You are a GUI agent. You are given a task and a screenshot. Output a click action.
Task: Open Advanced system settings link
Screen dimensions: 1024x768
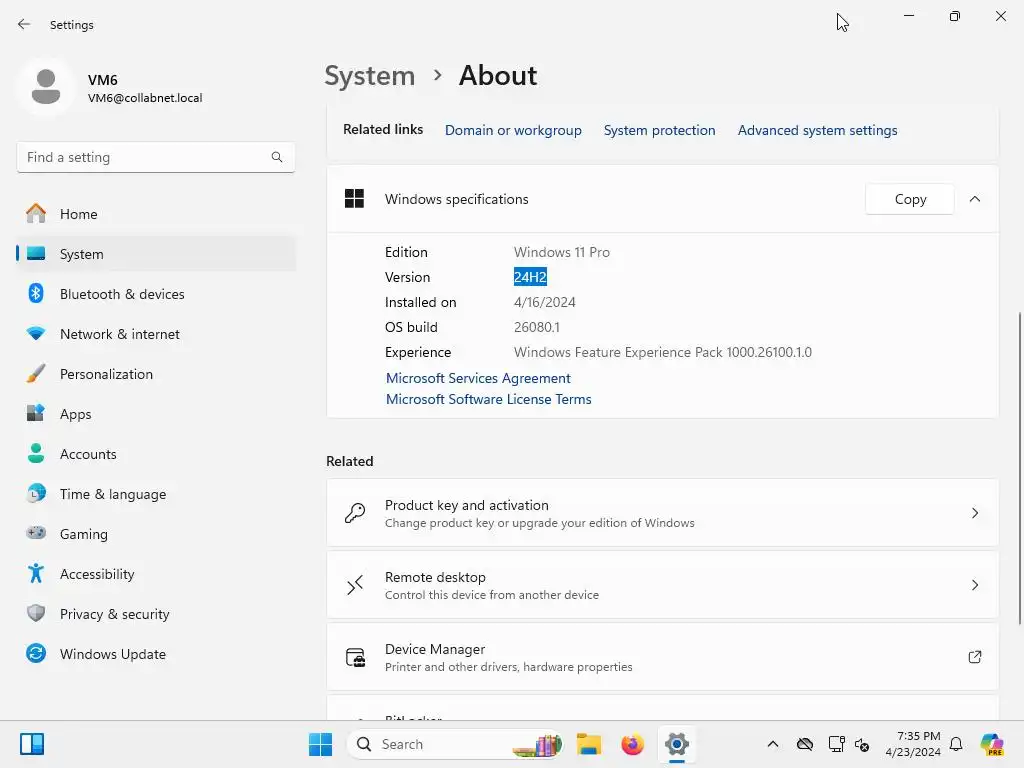coord(818,130)
